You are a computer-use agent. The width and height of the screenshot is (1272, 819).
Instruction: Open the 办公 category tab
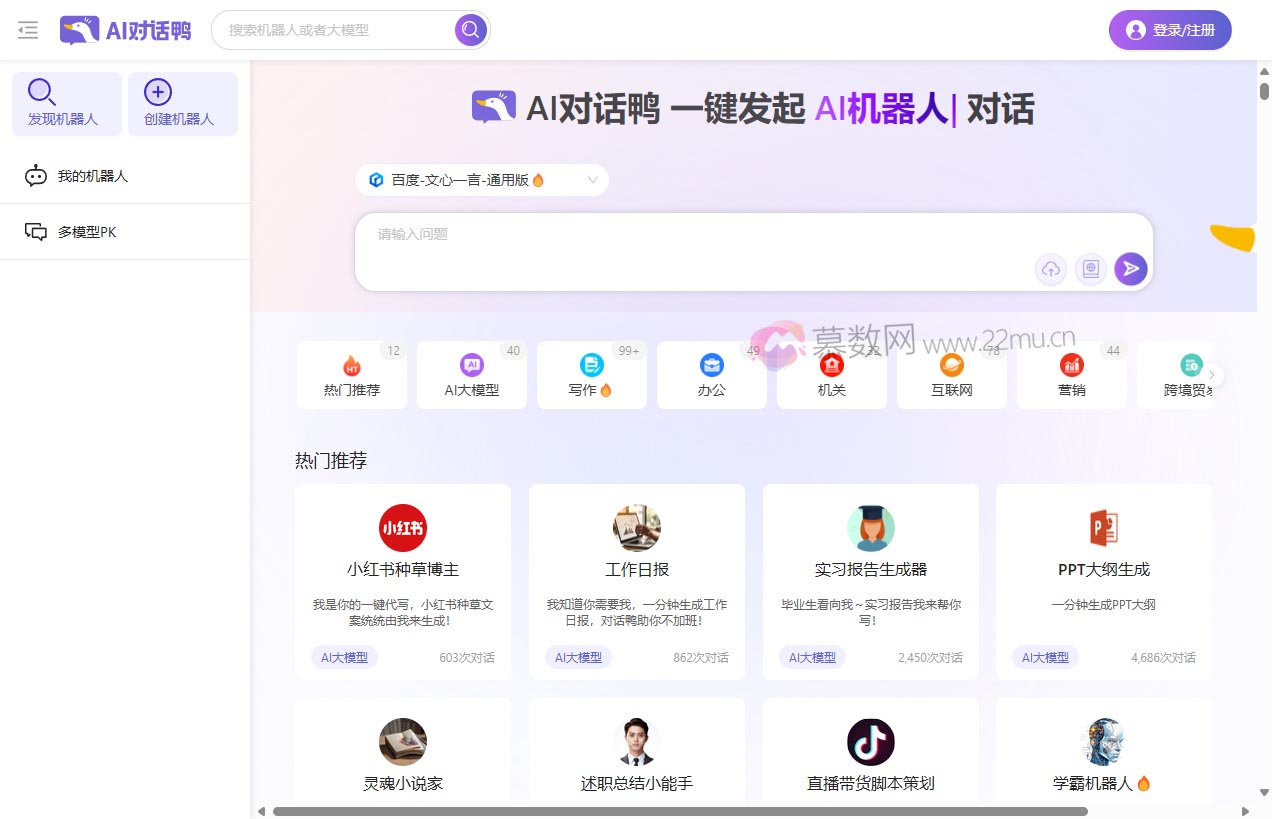pyautogui.click(x=711, y=375)
